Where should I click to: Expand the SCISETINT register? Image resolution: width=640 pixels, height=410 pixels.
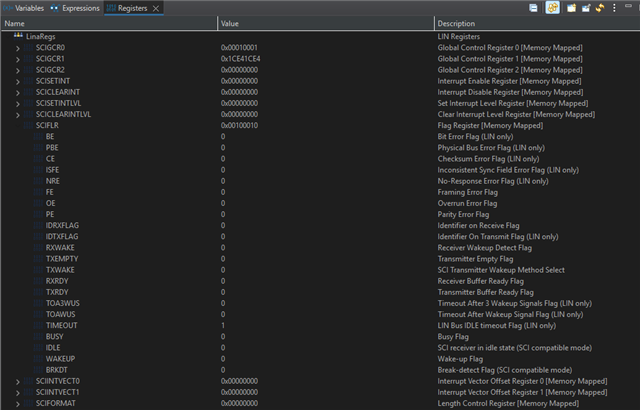[x=18, y=82]
